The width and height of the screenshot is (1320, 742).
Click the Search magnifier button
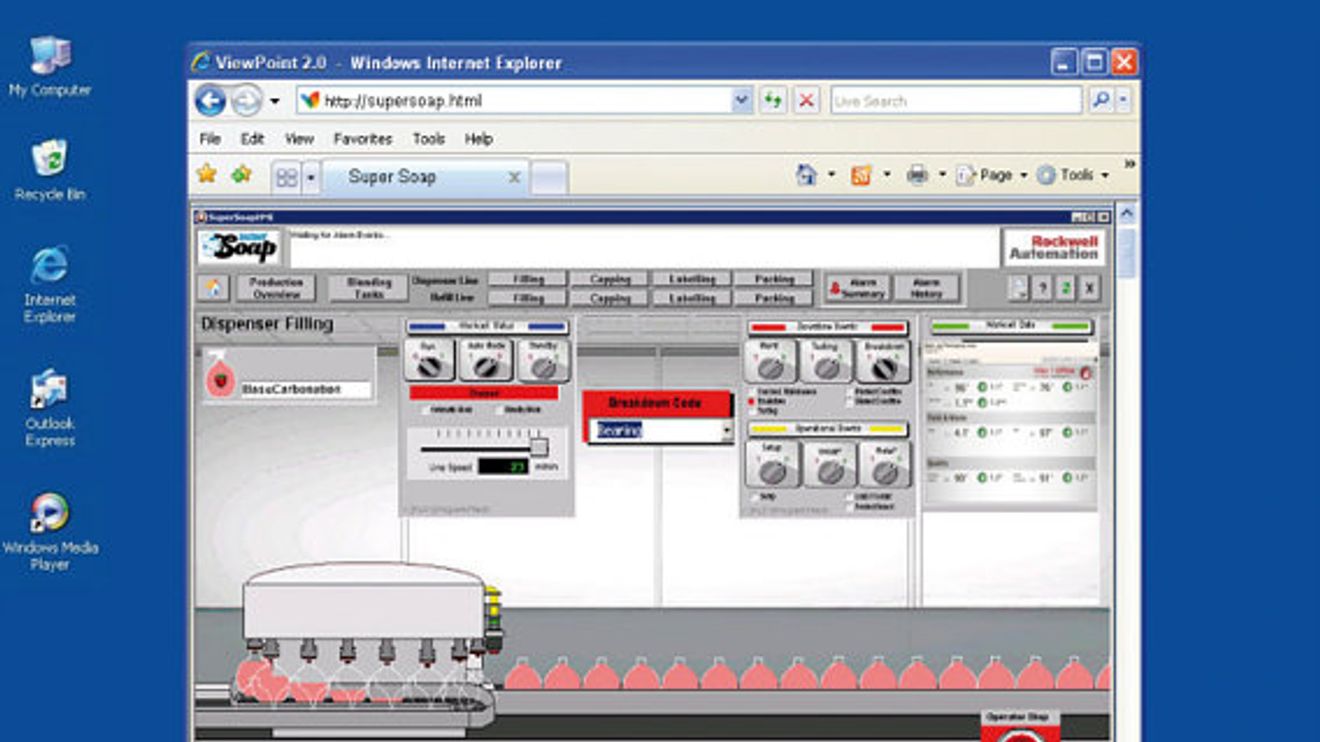(x=1100, y=100)
